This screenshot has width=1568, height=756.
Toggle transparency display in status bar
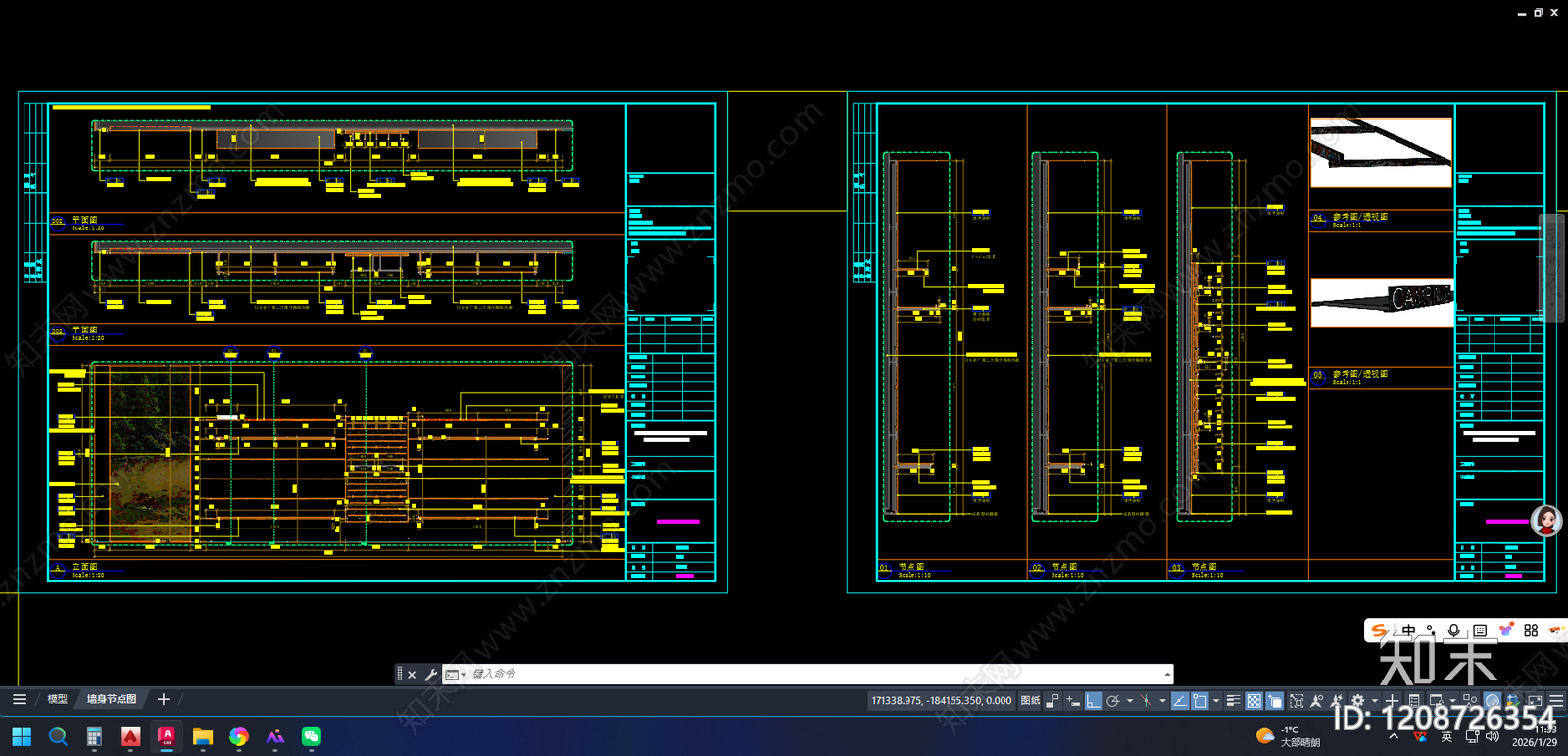[x=1253, y=701]
